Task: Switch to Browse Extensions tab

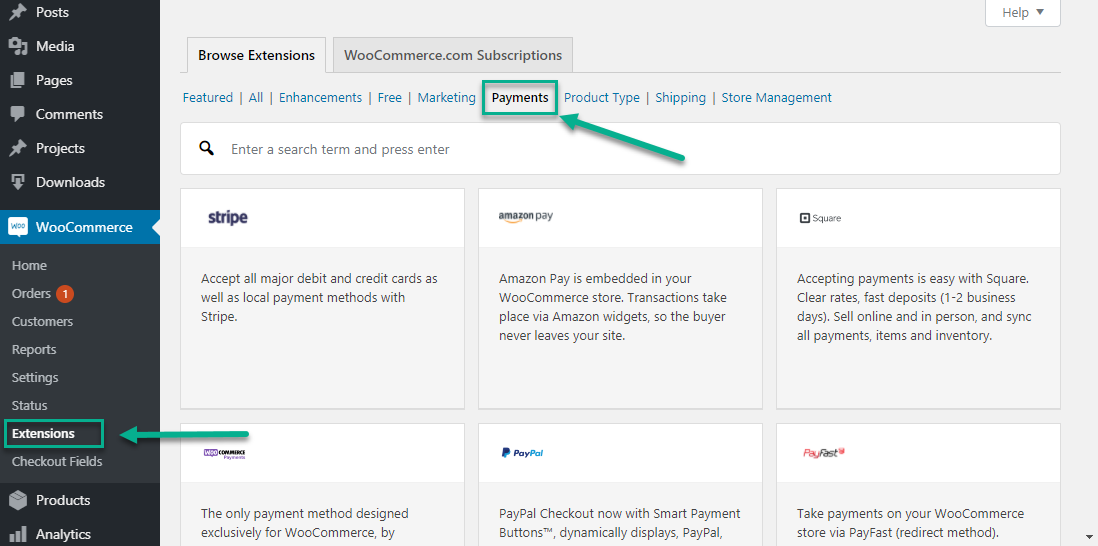Action: 256,55
